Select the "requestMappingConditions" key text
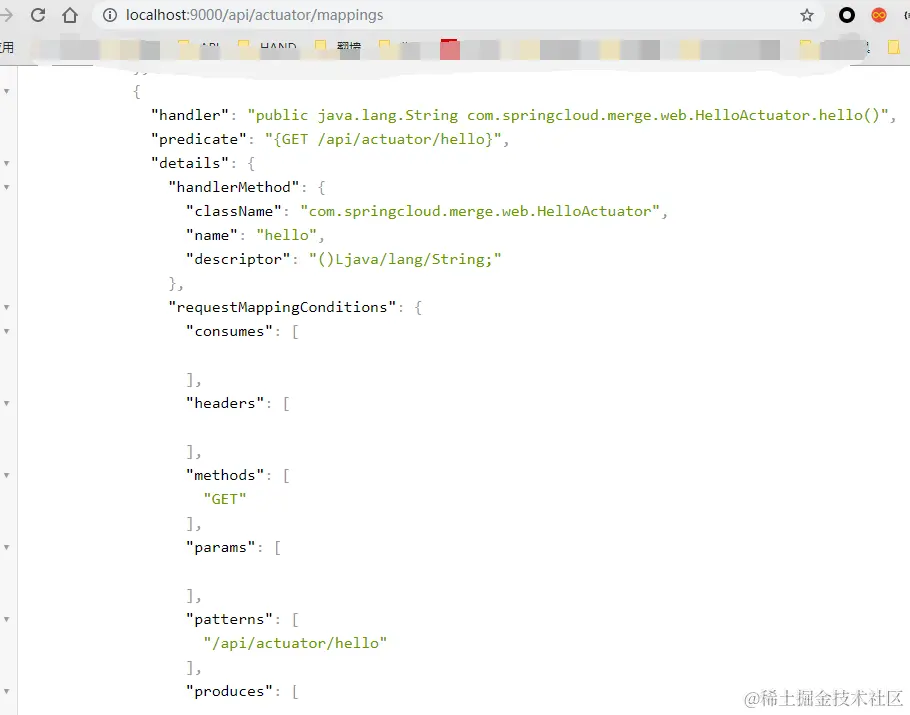 pos(282,307)
